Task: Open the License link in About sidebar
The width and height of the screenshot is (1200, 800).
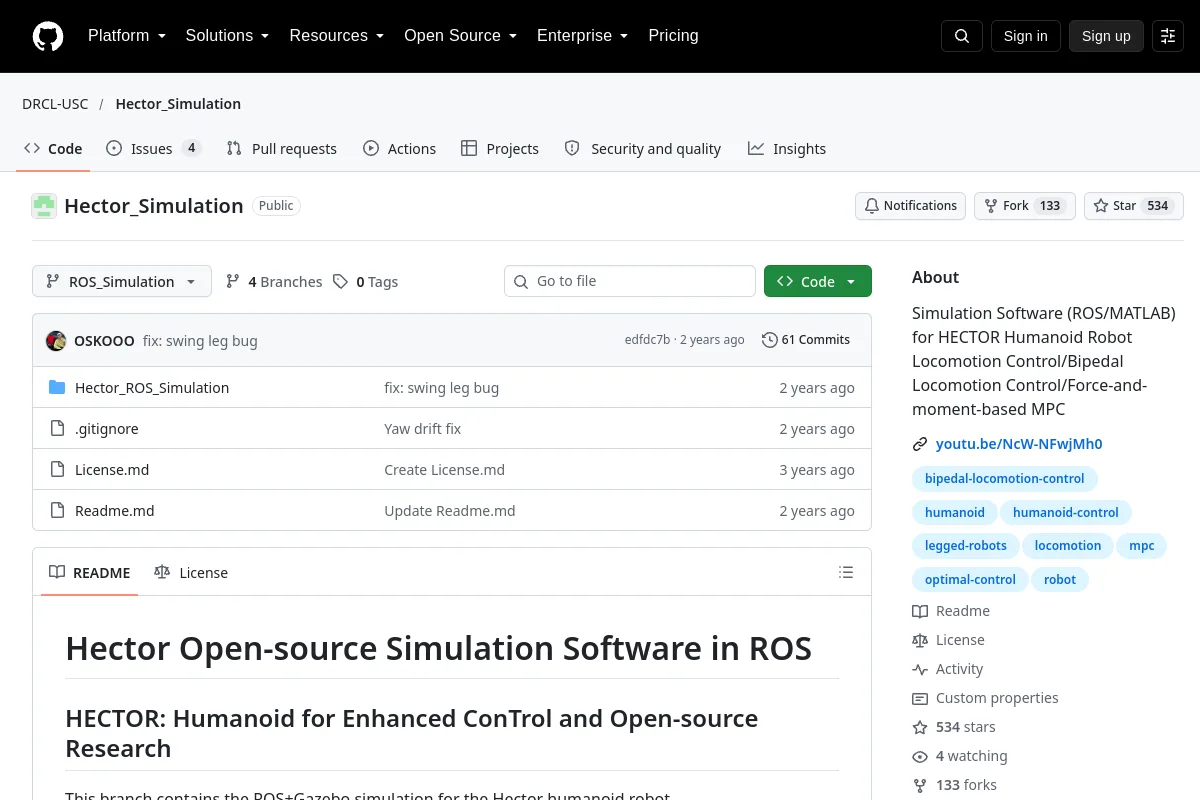Action: pyautogui.click(x=948, y=640)
